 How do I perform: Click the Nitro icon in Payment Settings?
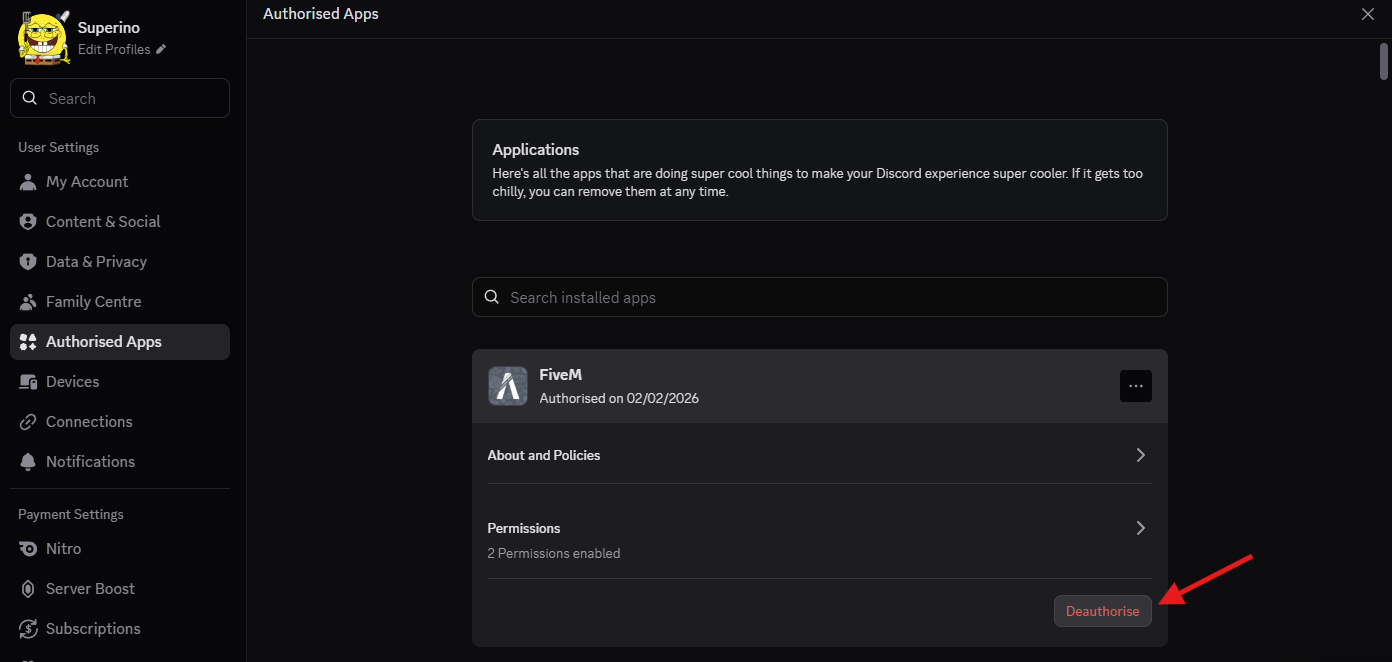coord(28,549)
